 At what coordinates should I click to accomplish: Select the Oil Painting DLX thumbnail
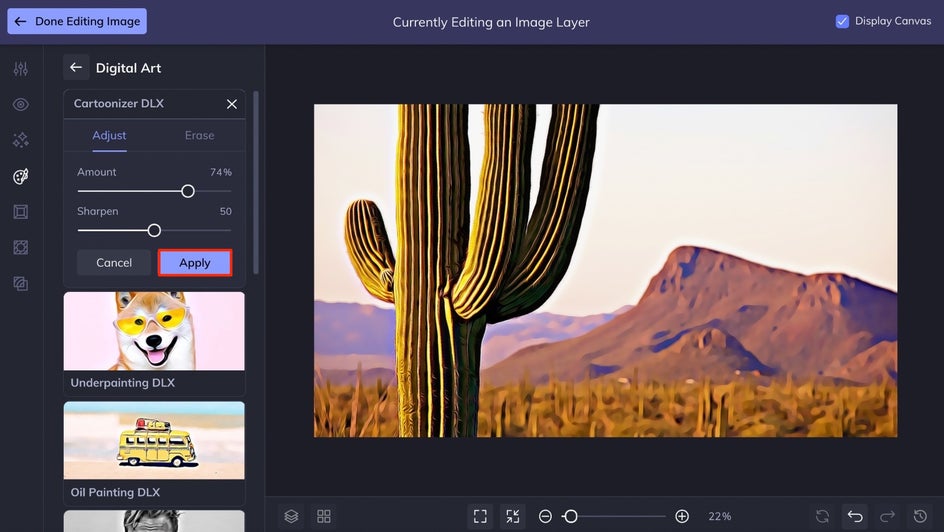[x=154, y=441]
